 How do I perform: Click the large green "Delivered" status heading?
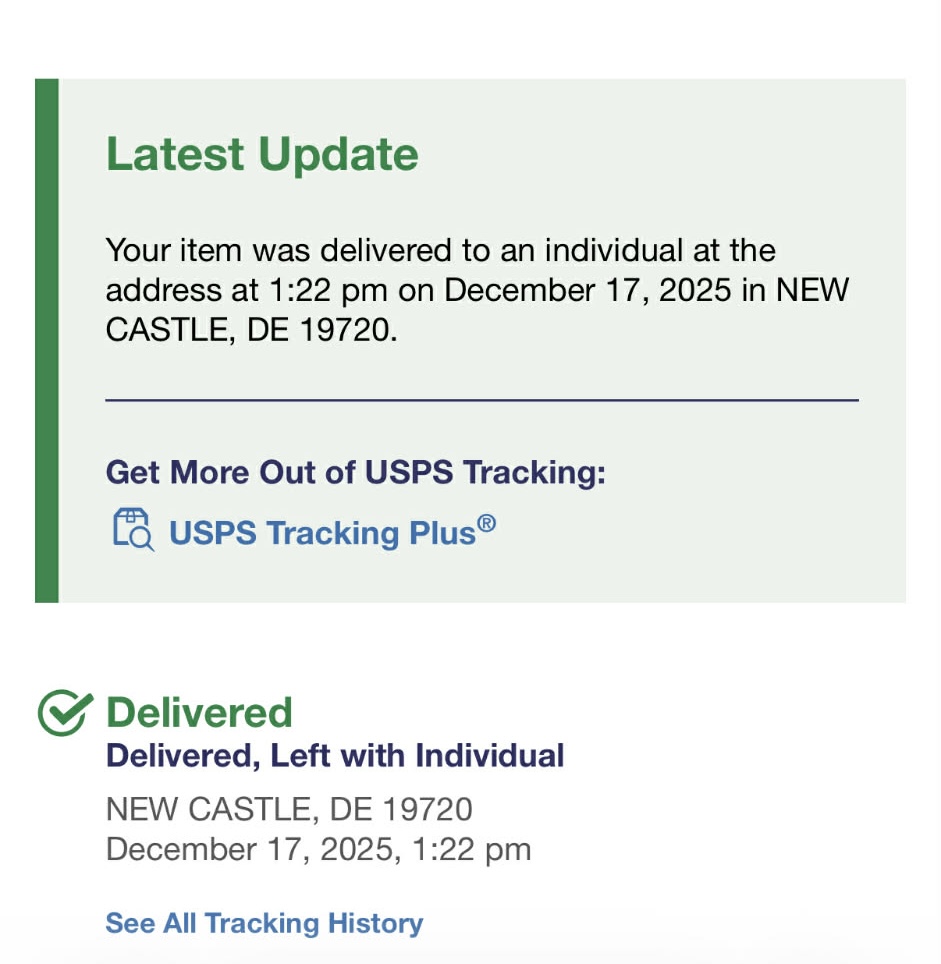[x=199, y=713]
